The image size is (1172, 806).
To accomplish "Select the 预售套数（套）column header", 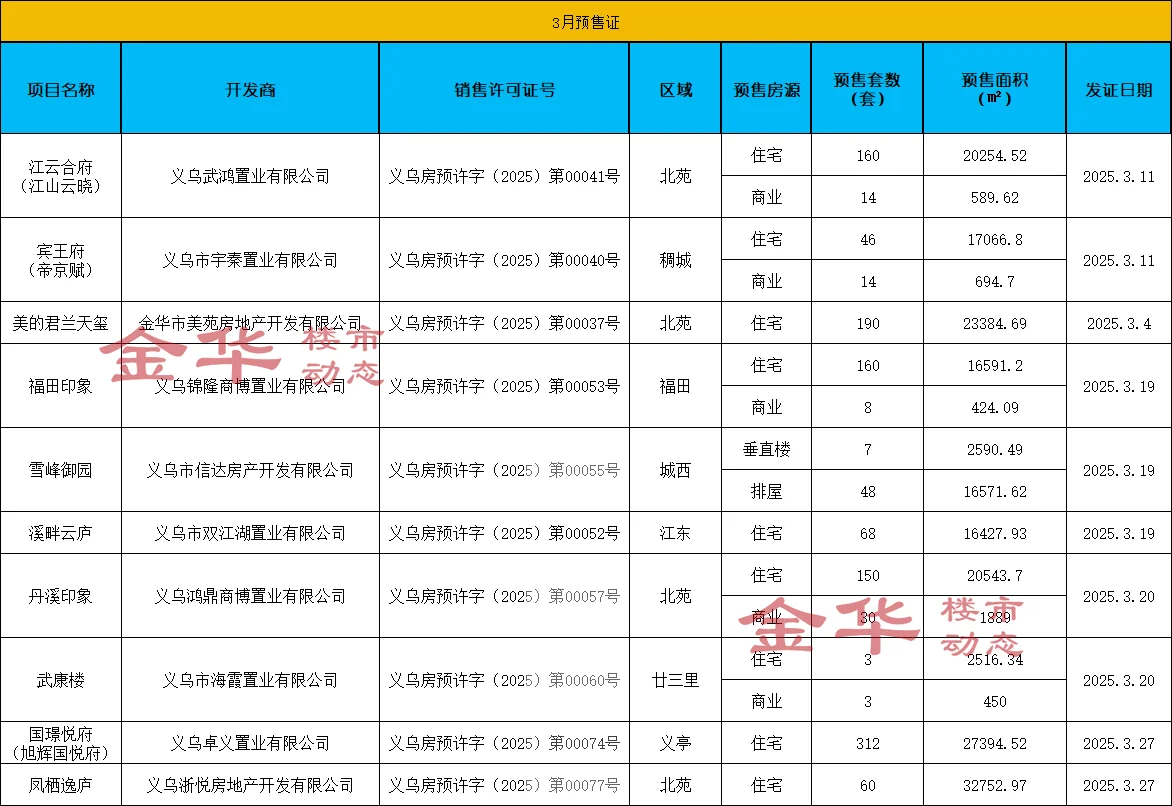I will [867, 89].
